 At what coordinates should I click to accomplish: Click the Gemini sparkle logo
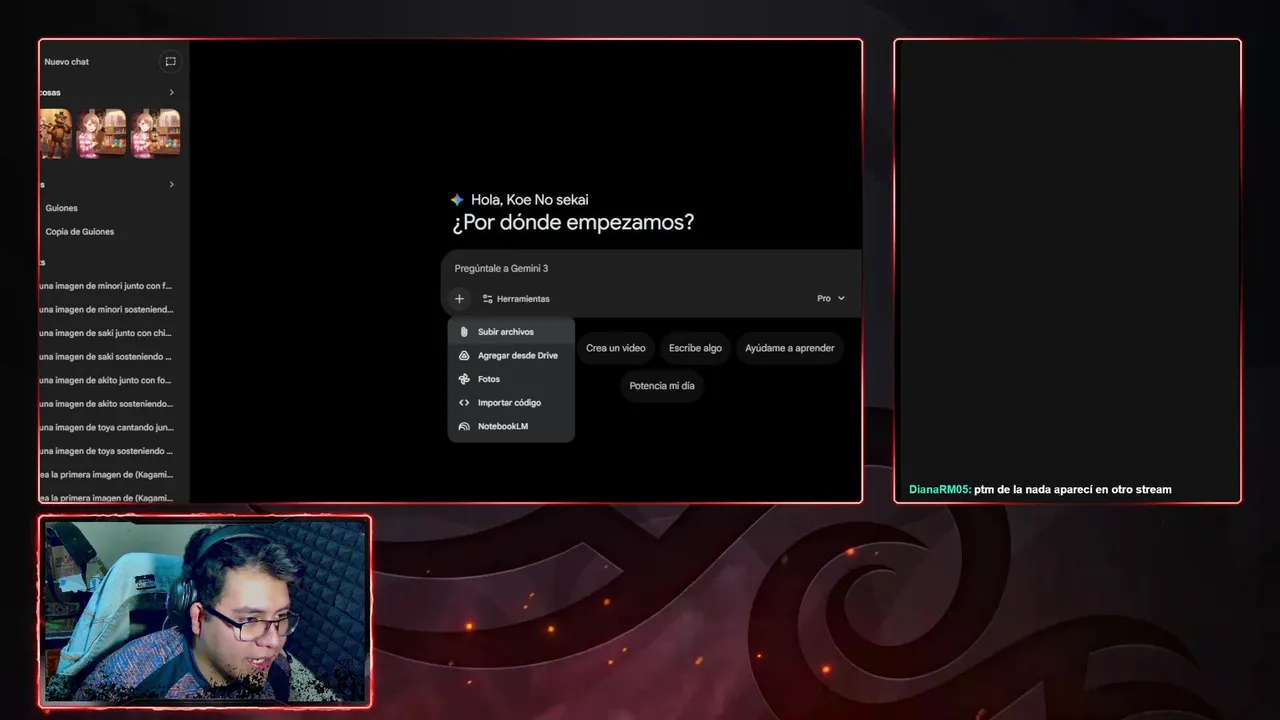[x=457, y=200]
